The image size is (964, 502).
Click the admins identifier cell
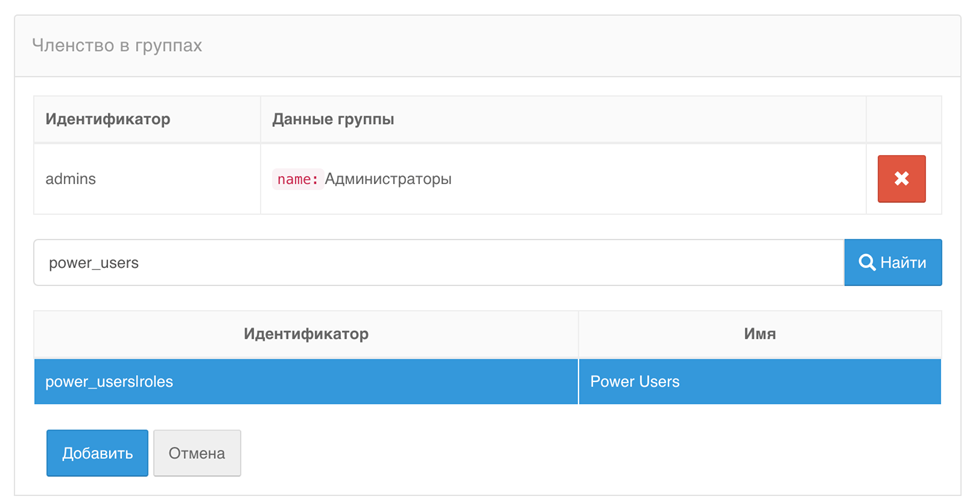coord(71,179)
